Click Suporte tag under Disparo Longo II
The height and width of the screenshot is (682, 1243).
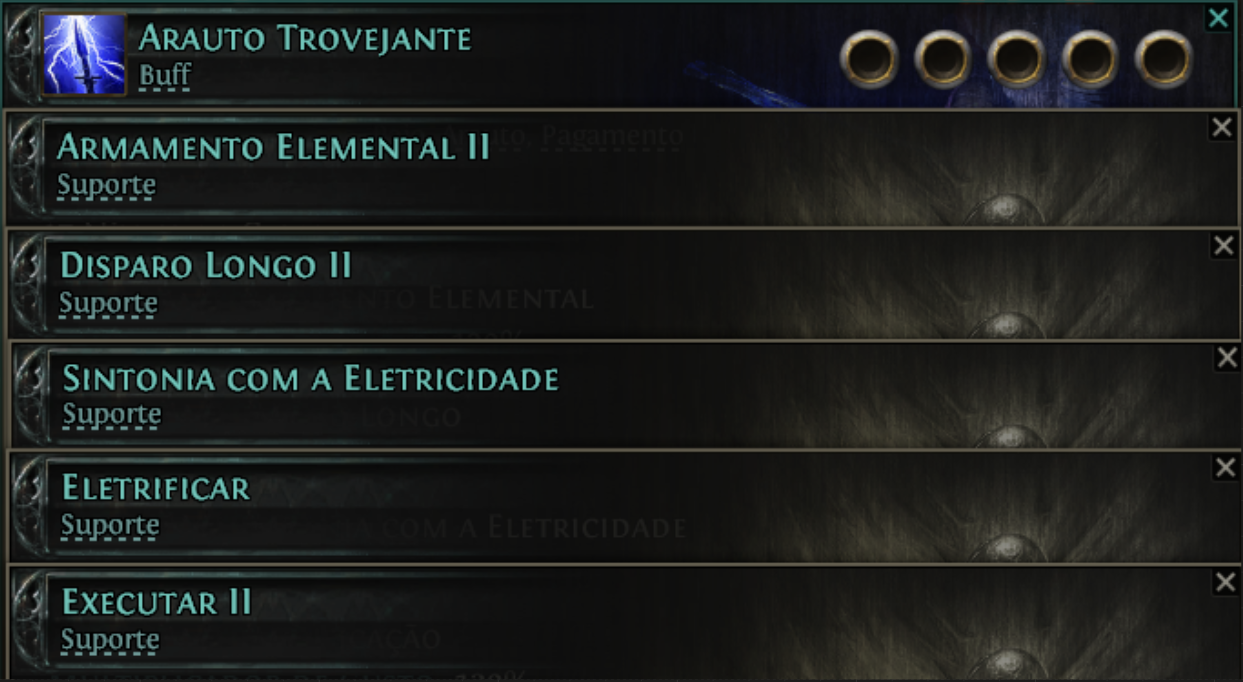pyautogui.click(x=108, y=303)
